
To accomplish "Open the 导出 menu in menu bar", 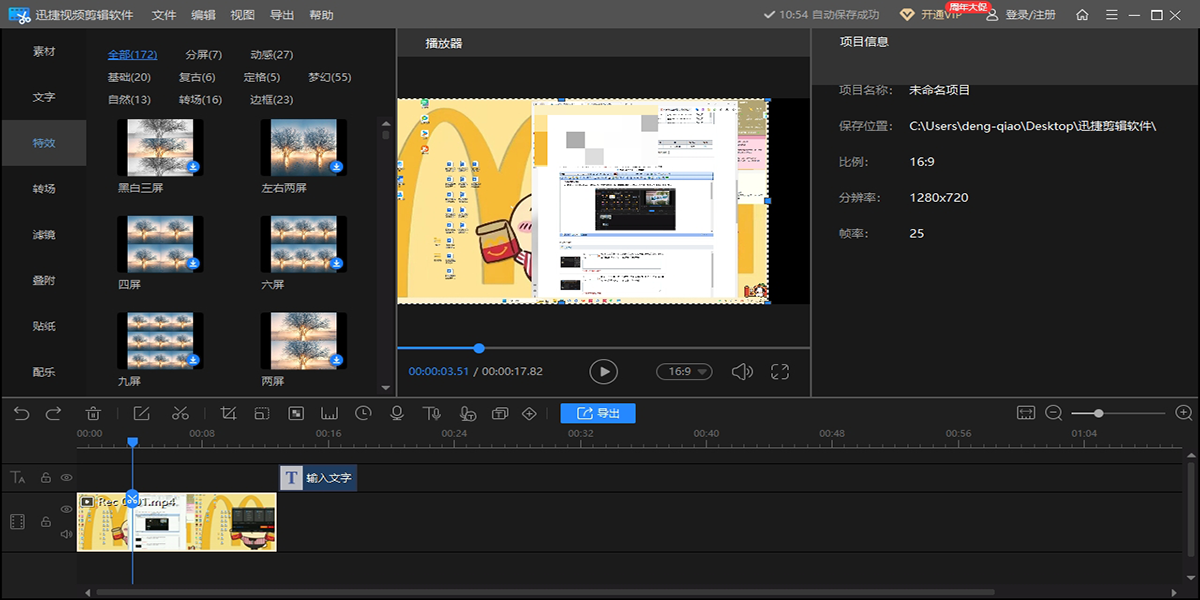I will (x=282, y=15).
